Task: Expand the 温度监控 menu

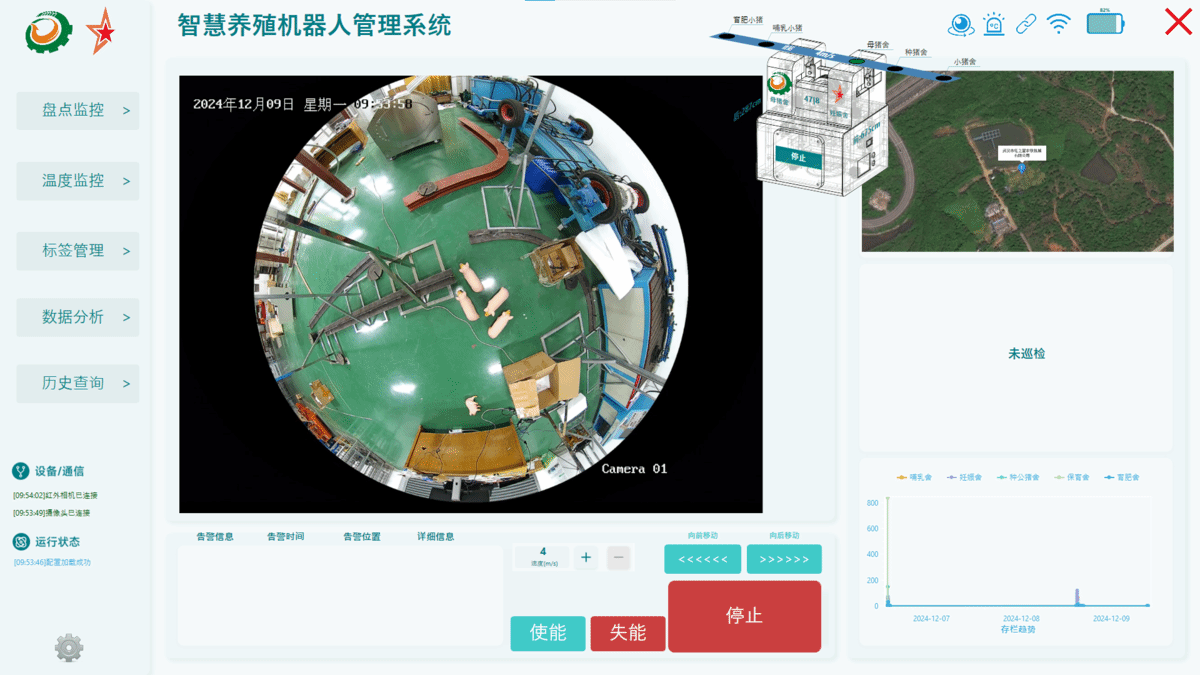Action: point(78,181)
